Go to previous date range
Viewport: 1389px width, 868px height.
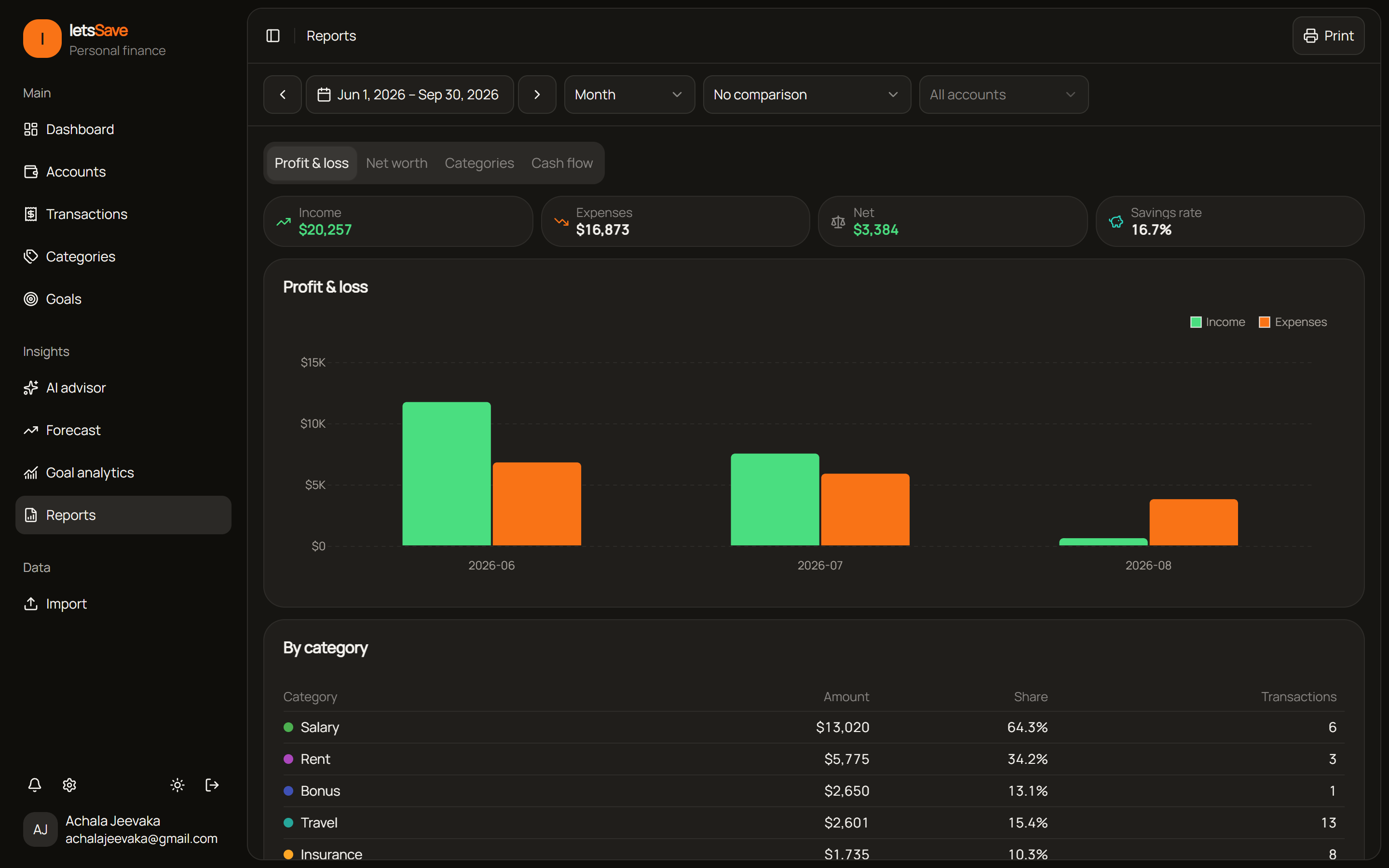(283, 95)
